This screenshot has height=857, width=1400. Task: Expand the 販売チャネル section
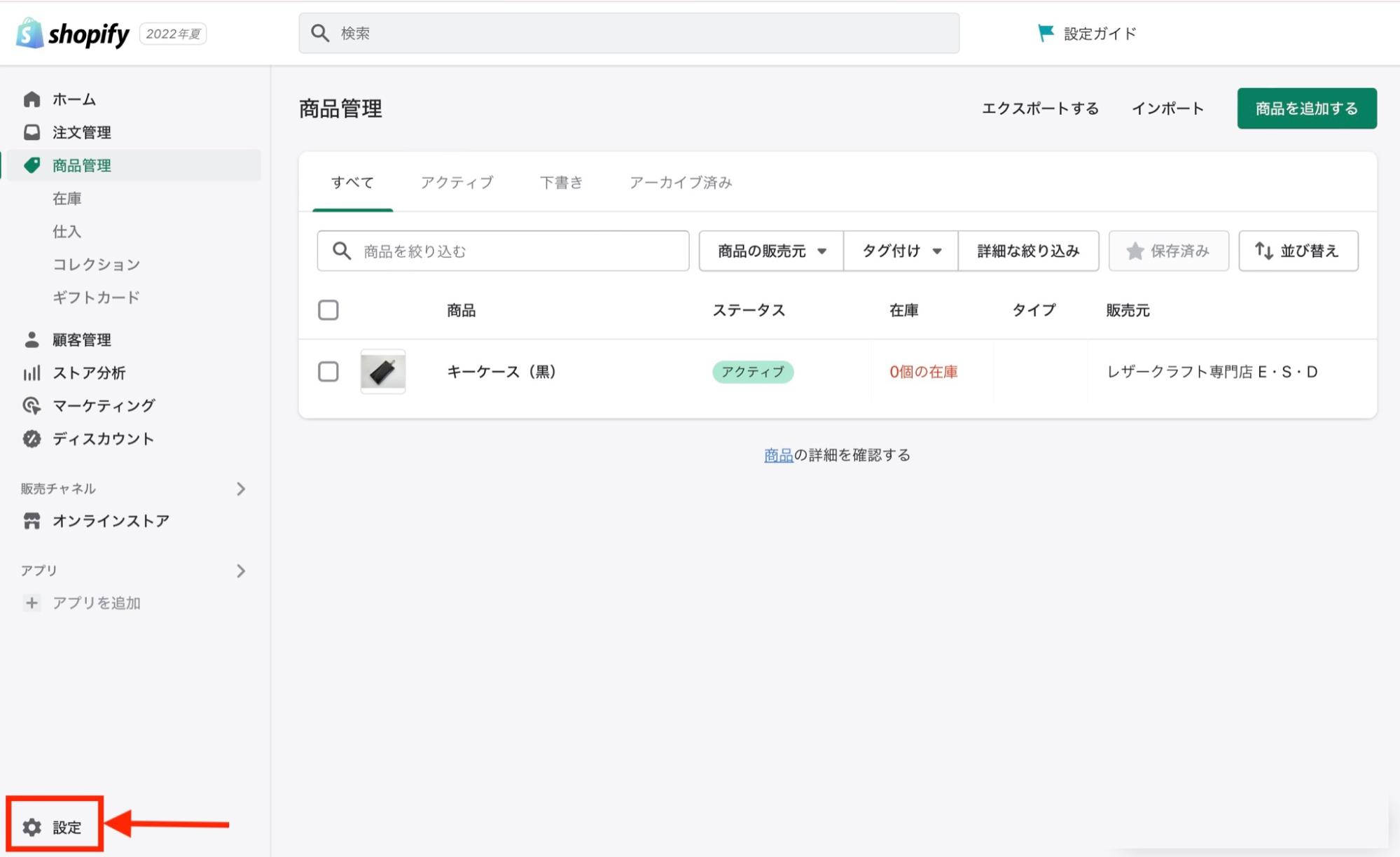pyautogui.click(x=241, y=489)
